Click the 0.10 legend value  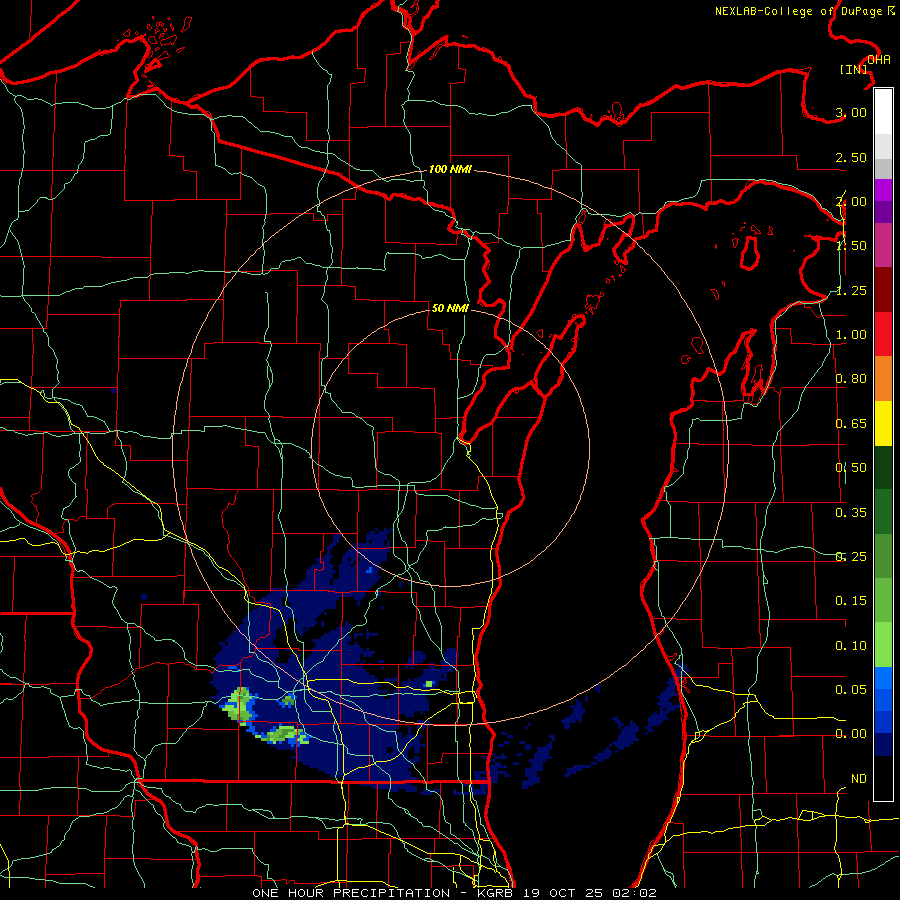pyautogui.click(x=851, y=646)
